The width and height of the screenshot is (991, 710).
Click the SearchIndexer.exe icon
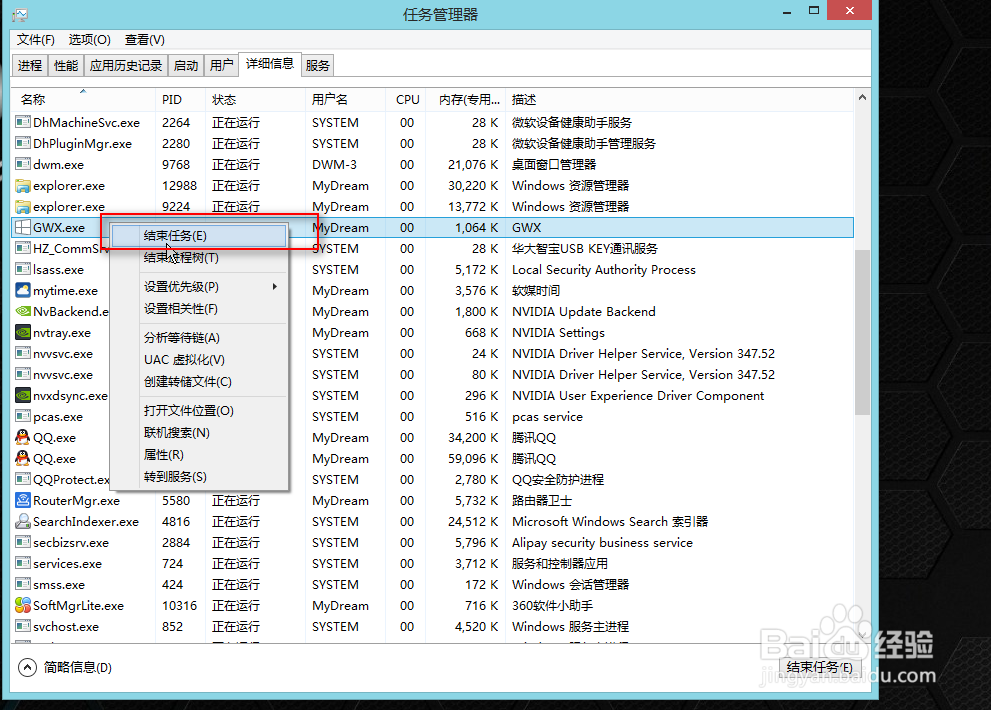click(22, 521)
